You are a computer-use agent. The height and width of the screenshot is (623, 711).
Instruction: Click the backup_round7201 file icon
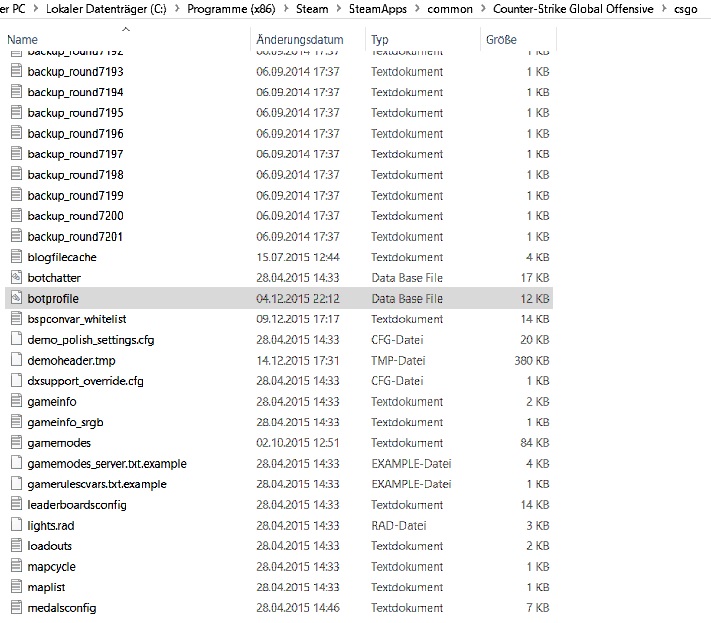coord(16,236)
